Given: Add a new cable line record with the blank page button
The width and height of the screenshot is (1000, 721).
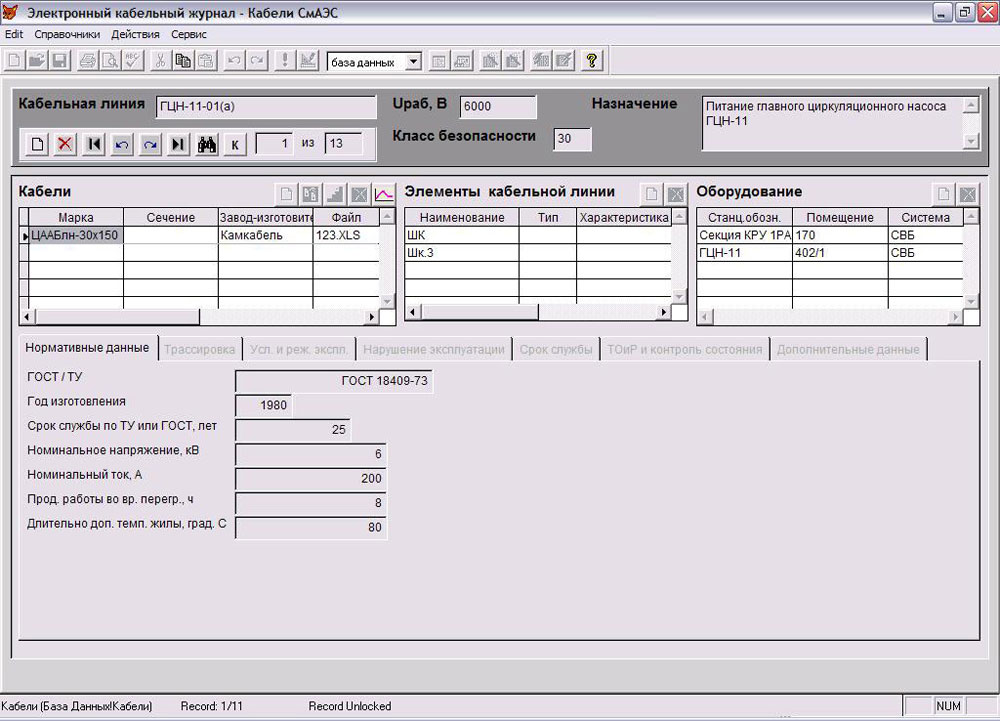Looking at the screenshot, I should tap(37, 144).
